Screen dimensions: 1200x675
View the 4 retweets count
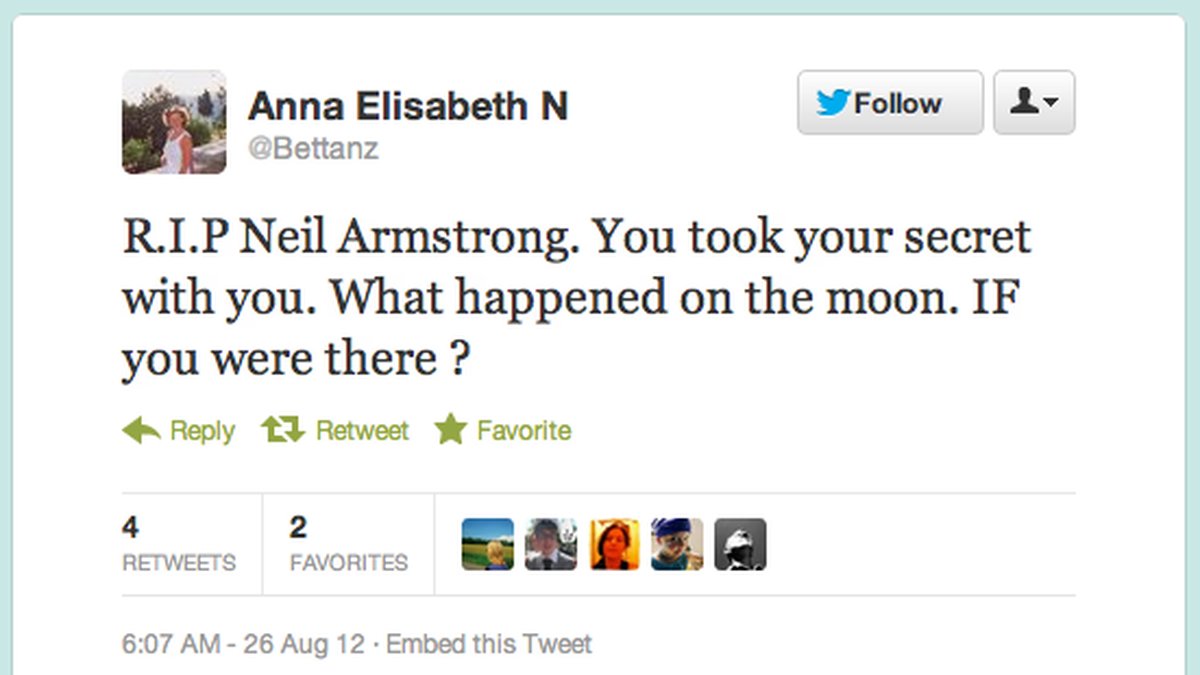pyautogui.click(x=179, y=545)
